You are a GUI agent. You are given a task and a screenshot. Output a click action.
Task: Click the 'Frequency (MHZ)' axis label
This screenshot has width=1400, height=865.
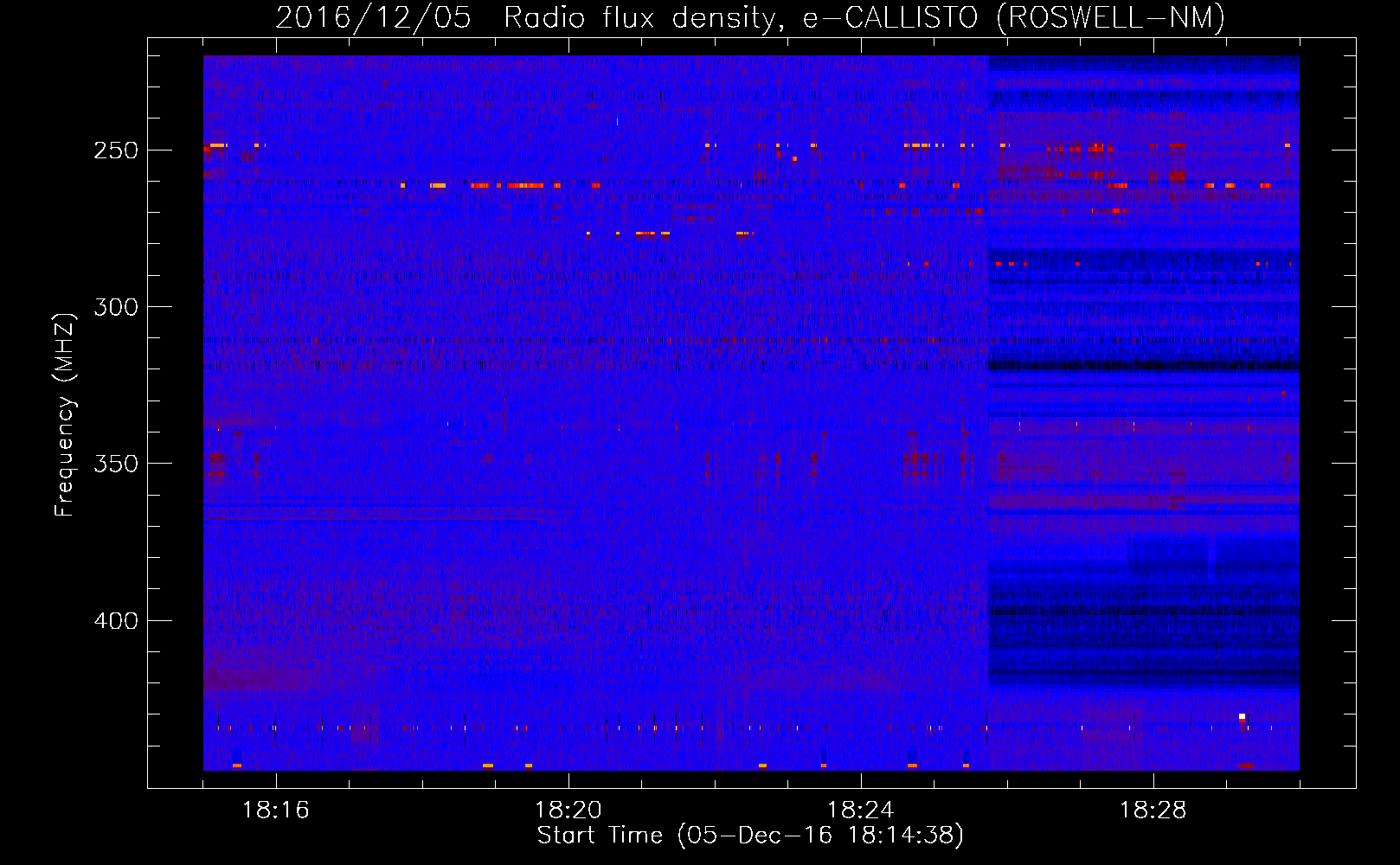[65, 414]
